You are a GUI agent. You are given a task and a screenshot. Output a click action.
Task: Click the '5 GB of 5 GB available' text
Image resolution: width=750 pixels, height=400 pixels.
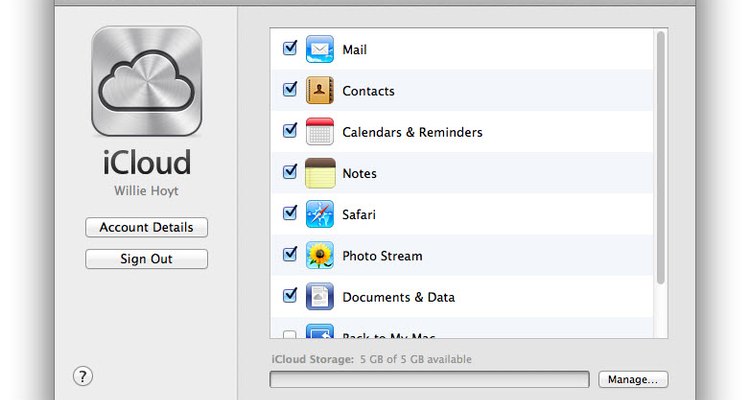pos(416,359)
